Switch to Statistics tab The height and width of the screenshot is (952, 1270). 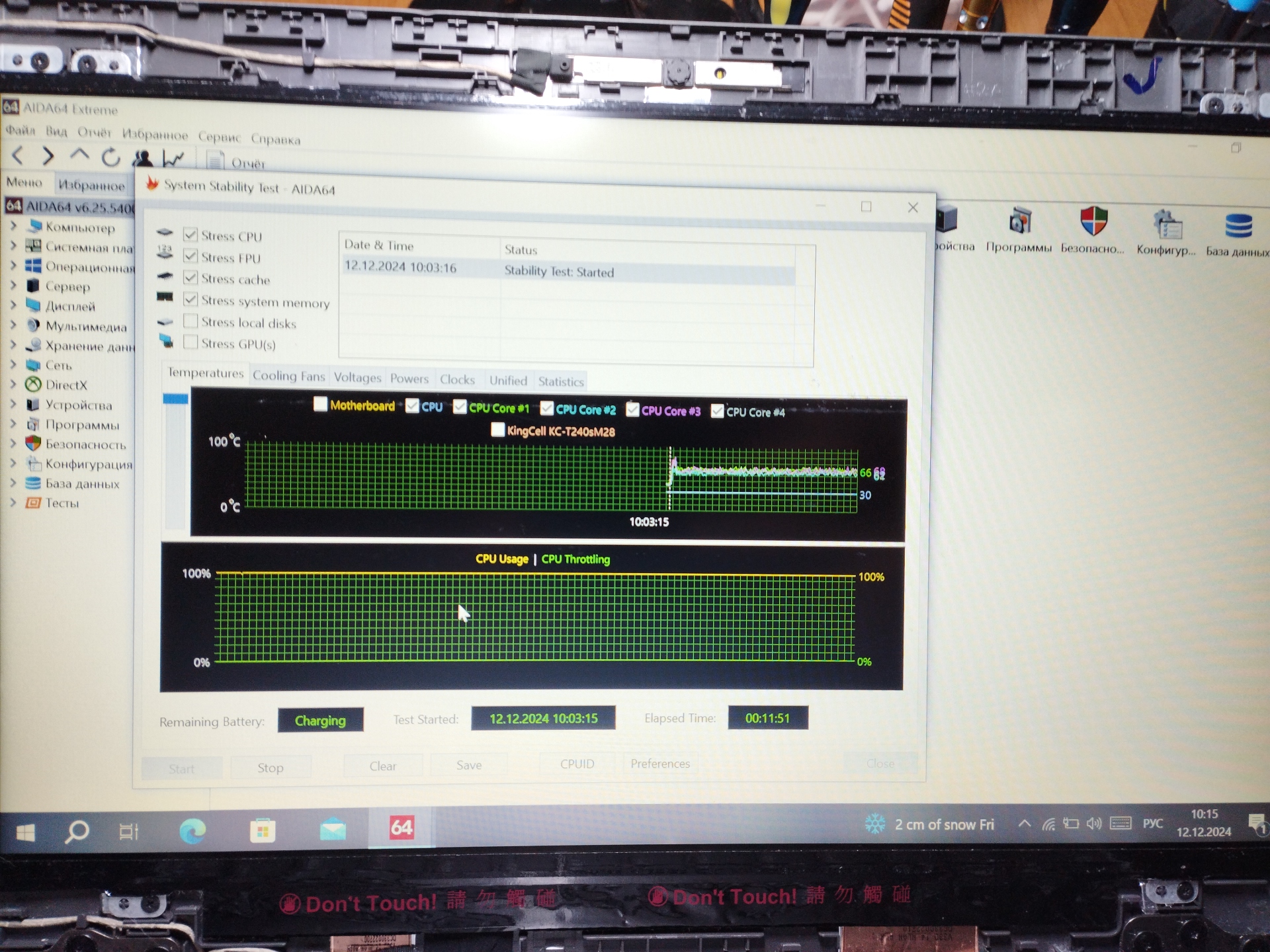pos(561,381)
